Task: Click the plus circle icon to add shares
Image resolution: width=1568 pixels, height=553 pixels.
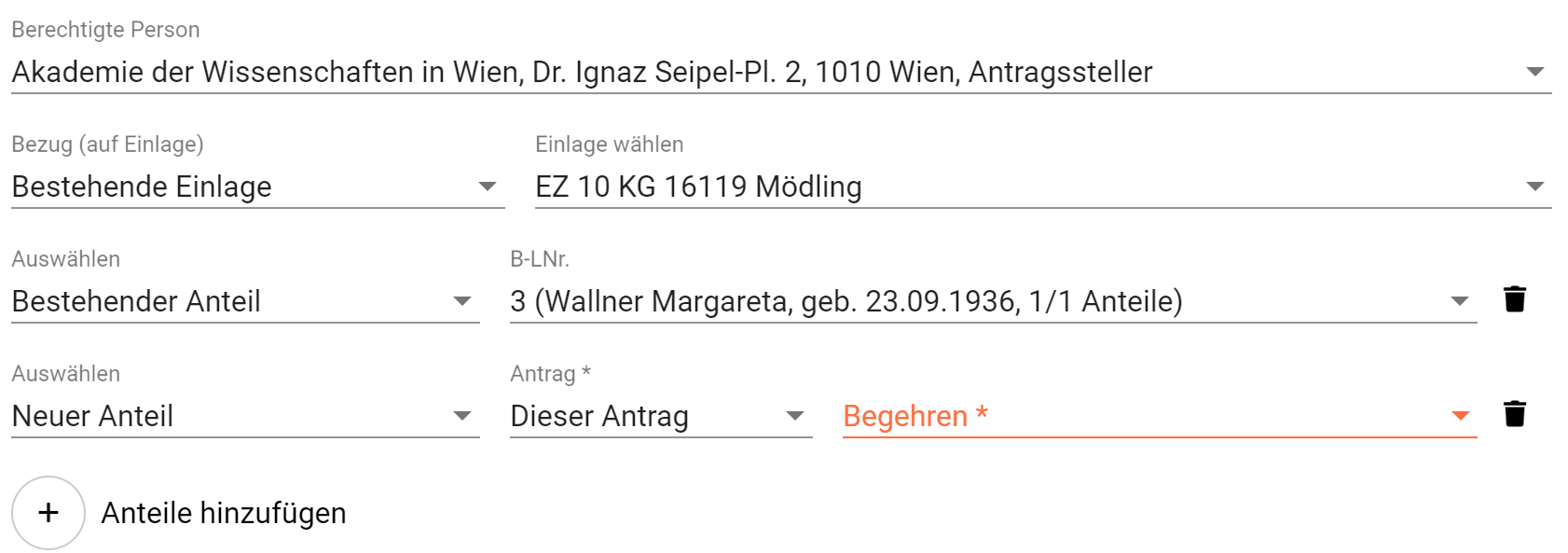Action: (x=48, y=513)
